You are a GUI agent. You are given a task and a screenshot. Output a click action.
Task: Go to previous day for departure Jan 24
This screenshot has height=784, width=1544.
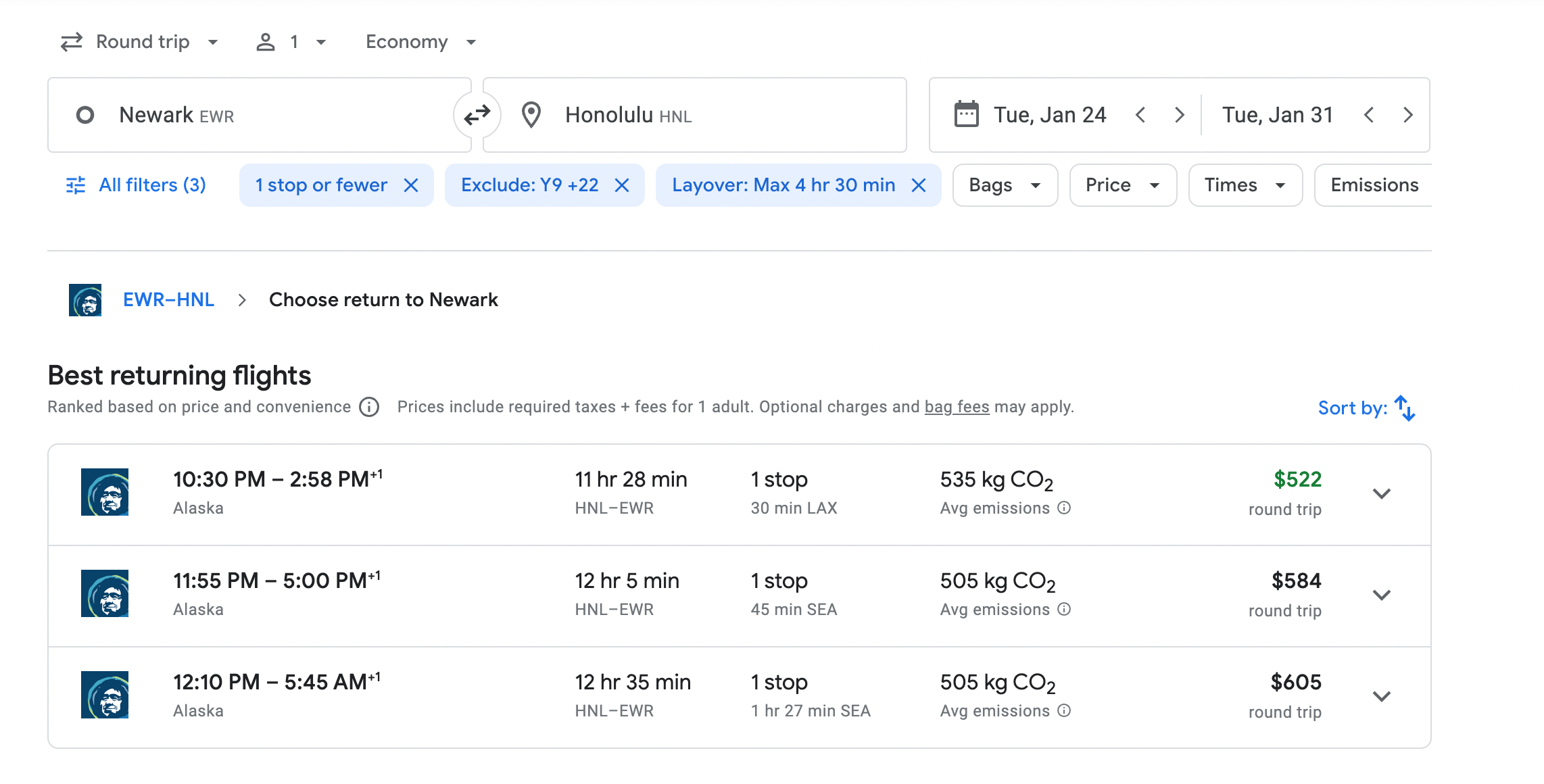(x=1140, y=115)
